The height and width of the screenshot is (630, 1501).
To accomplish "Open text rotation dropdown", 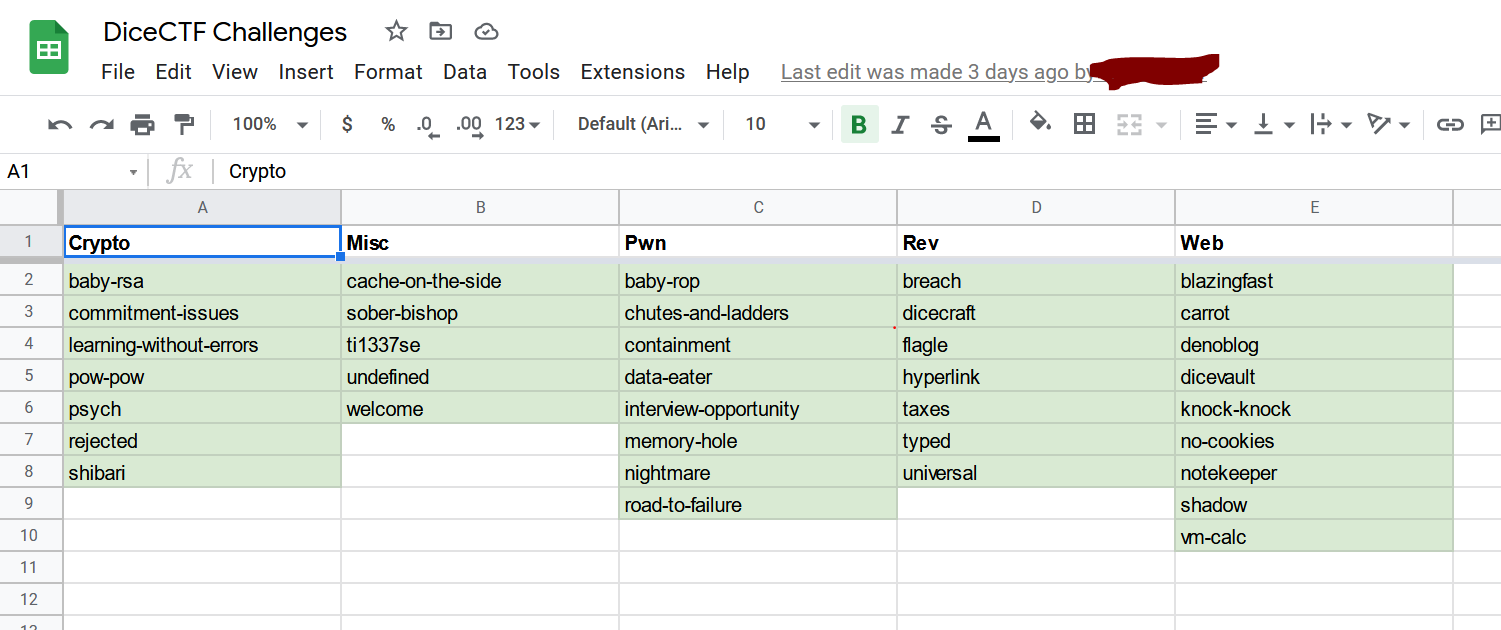I will 1389,124.
